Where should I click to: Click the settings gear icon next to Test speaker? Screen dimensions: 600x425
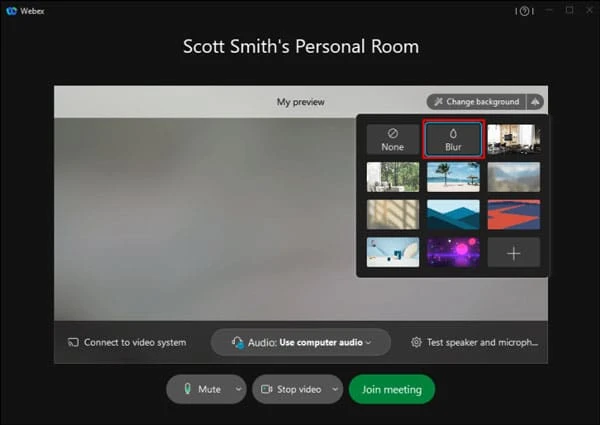[416, 342]
